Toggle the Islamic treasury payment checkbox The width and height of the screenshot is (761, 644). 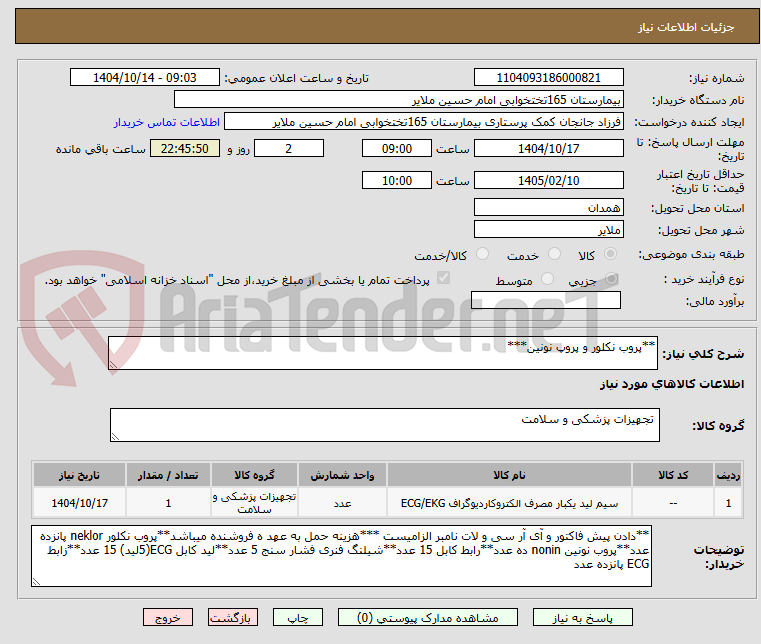pos(443,278)
